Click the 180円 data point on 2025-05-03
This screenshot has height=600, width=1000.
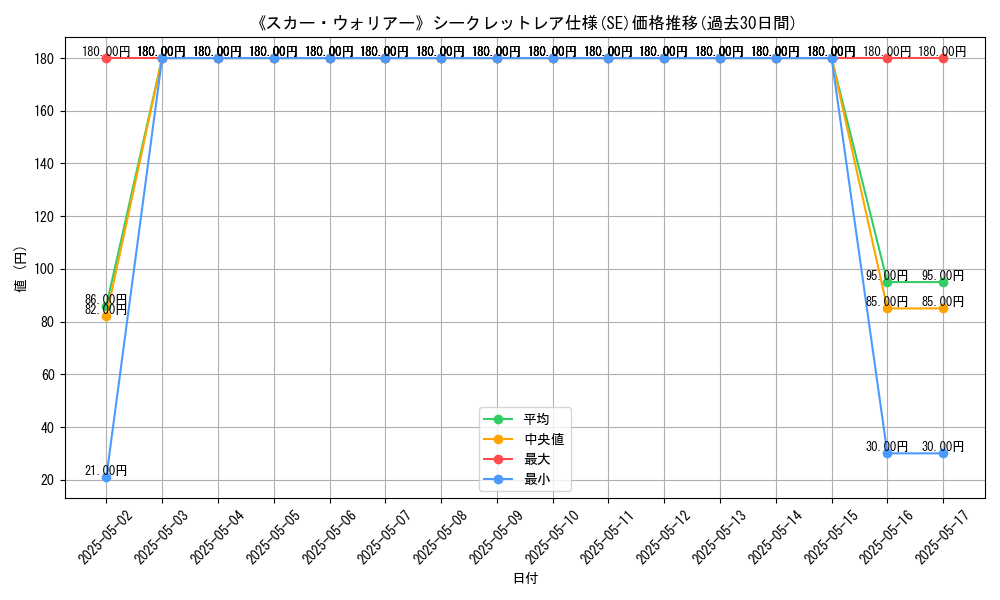162,59
